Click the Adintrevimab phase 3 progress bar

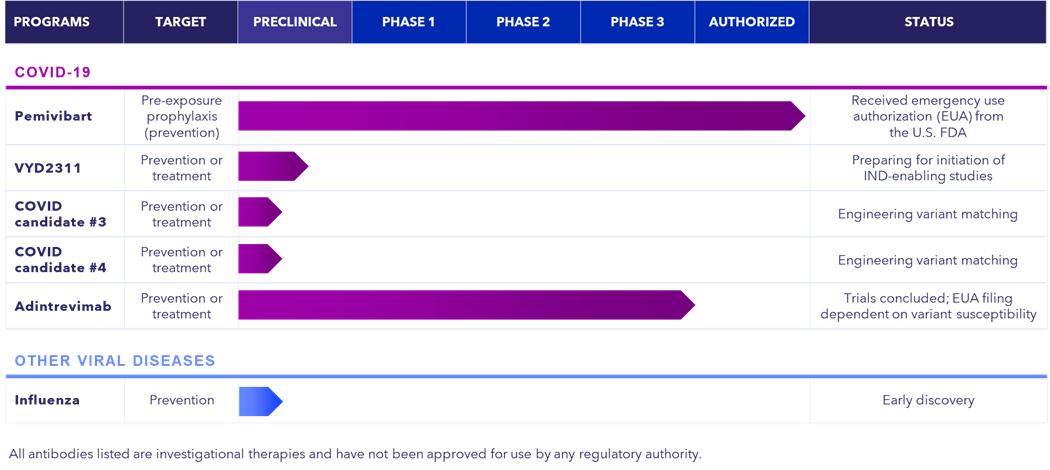point(465,305)
